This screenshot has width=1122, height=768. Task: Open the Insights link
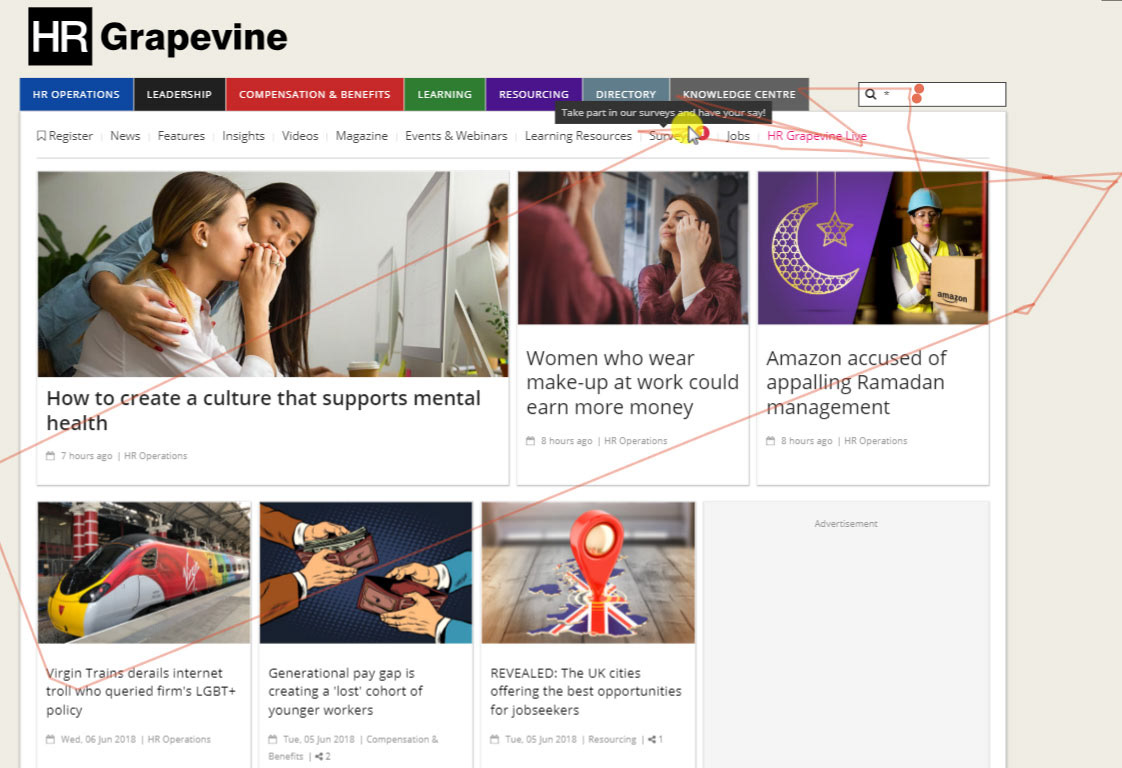243,136
